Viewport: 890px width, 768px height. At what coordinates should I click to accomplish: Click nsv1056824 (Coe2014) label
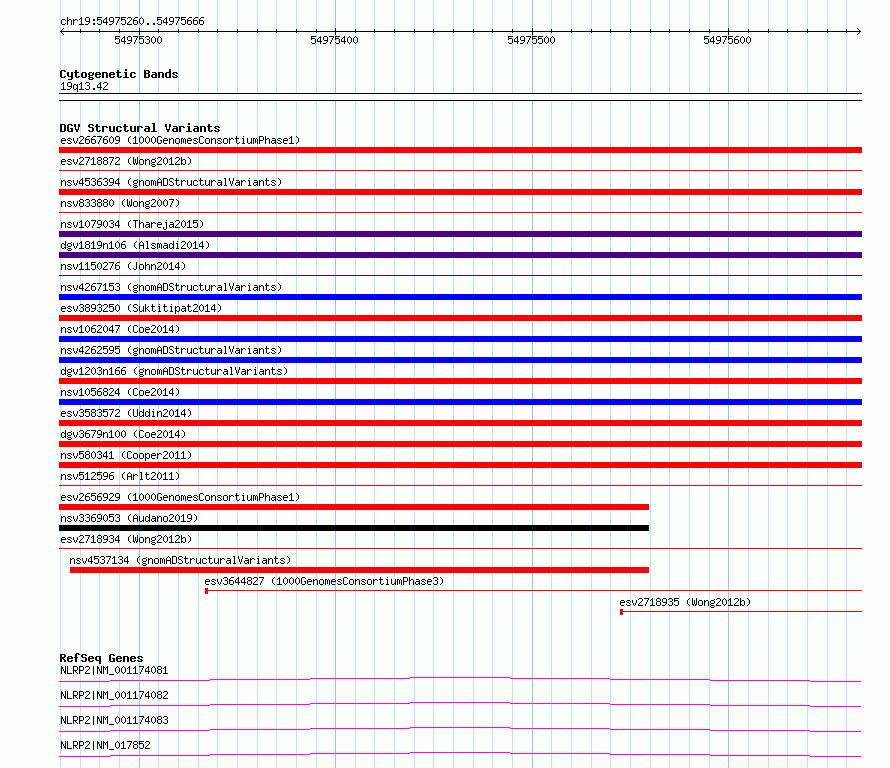[120, 392]
